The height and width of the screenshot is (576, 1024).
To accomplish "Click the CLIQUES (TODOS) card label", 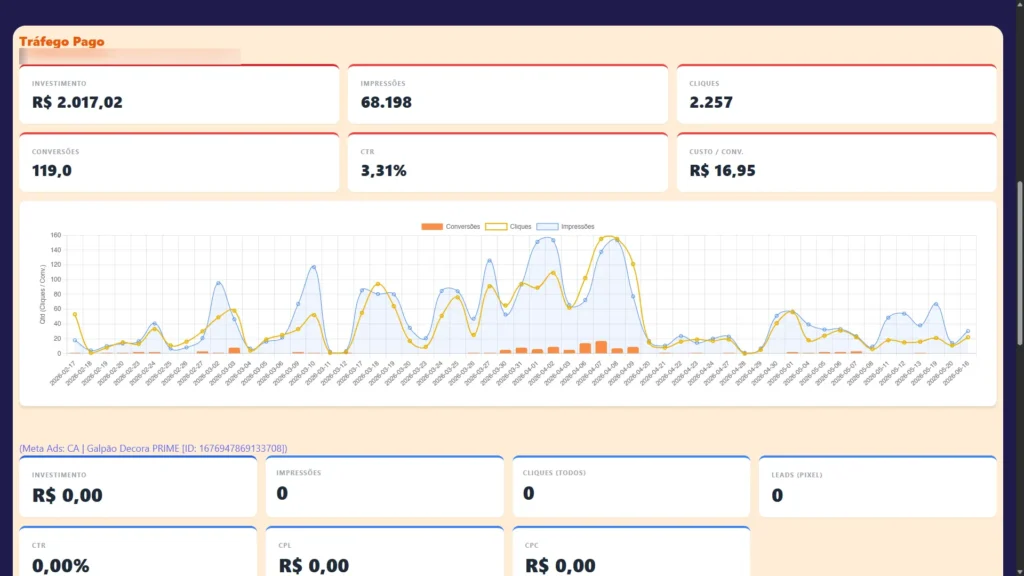I will pyautogui.click(x=554, y=473).
